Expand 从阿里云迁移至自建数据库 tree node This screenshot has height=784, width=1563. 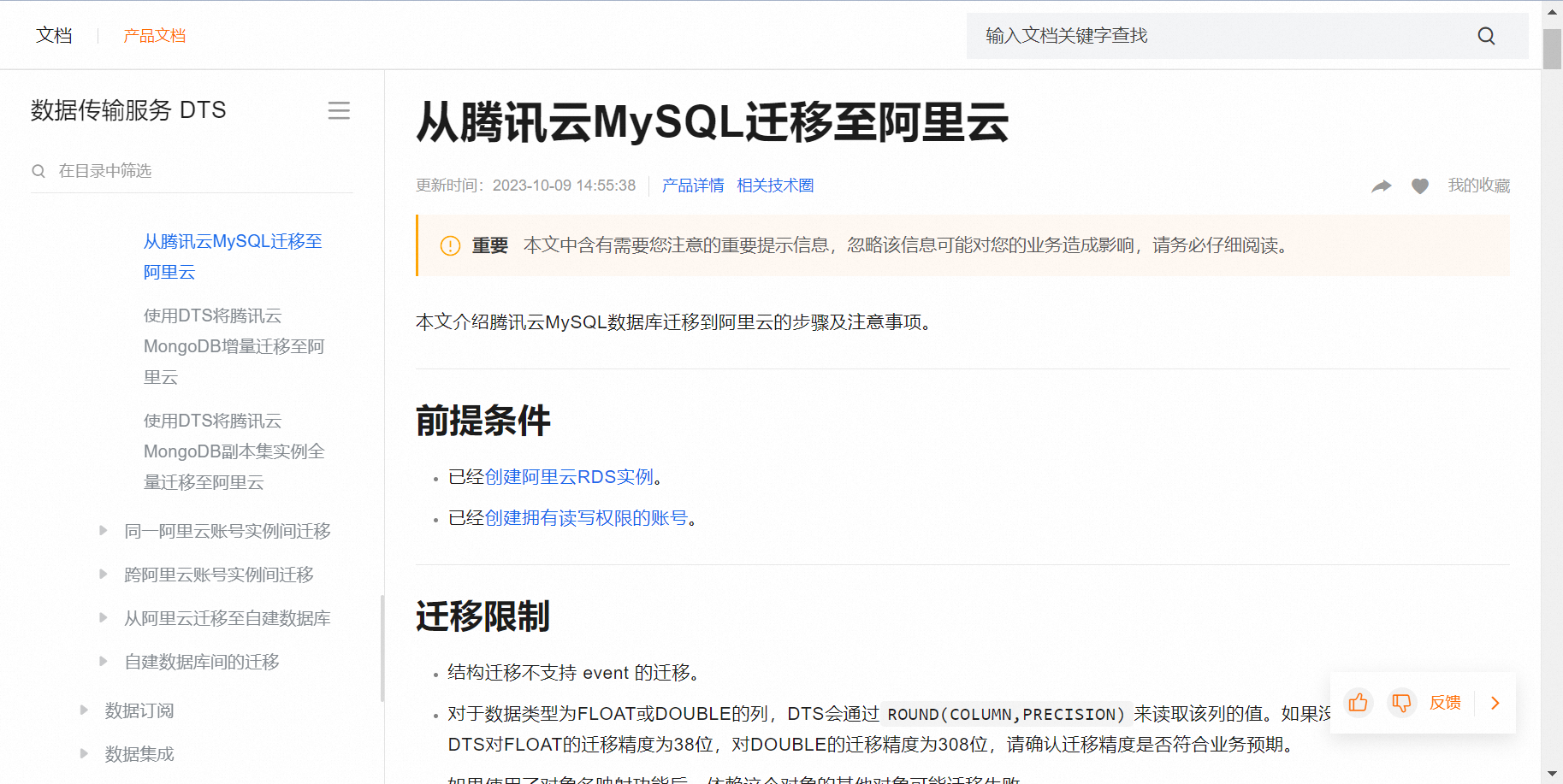pyautogui.click(x=104, y=618)
